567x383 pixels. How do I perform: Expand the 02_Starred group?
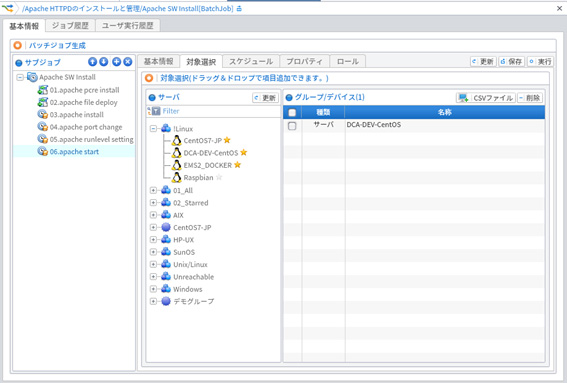pyautogui.click(x=153, y=203)
